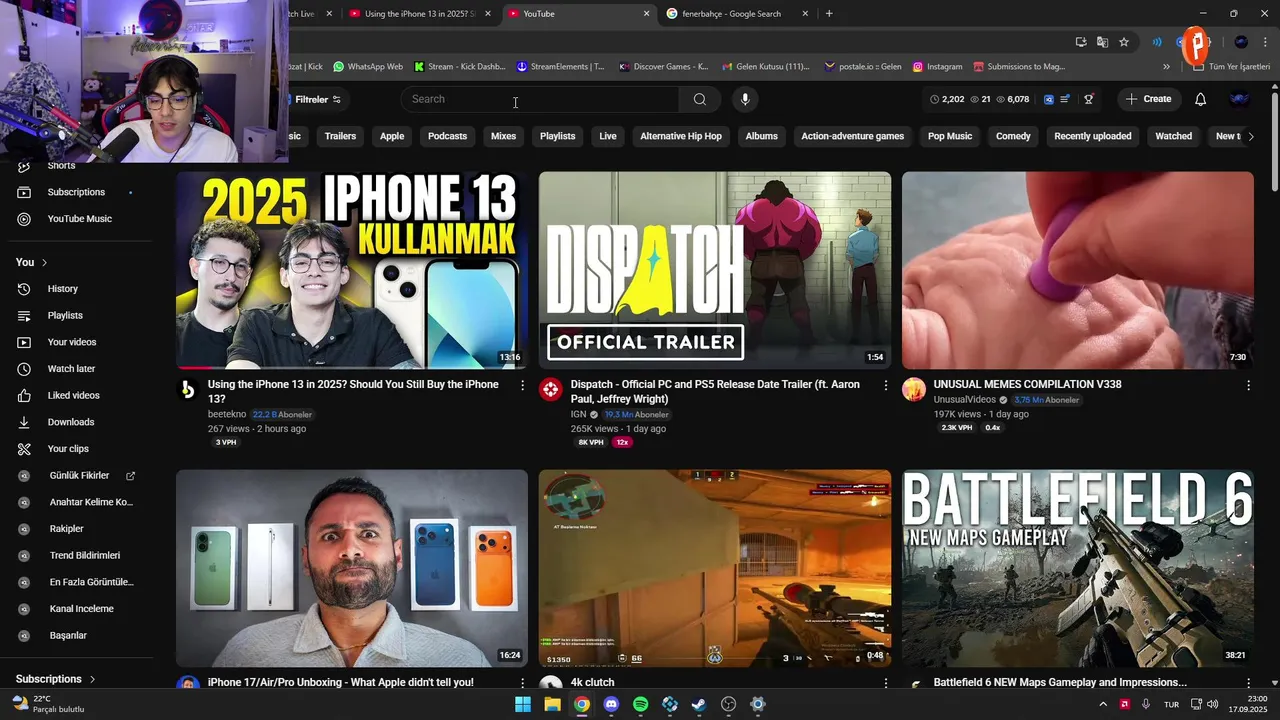Screen dimensions: 1280x720
Task: Open the Windows Start menu
Action: (x=523, y=704)
